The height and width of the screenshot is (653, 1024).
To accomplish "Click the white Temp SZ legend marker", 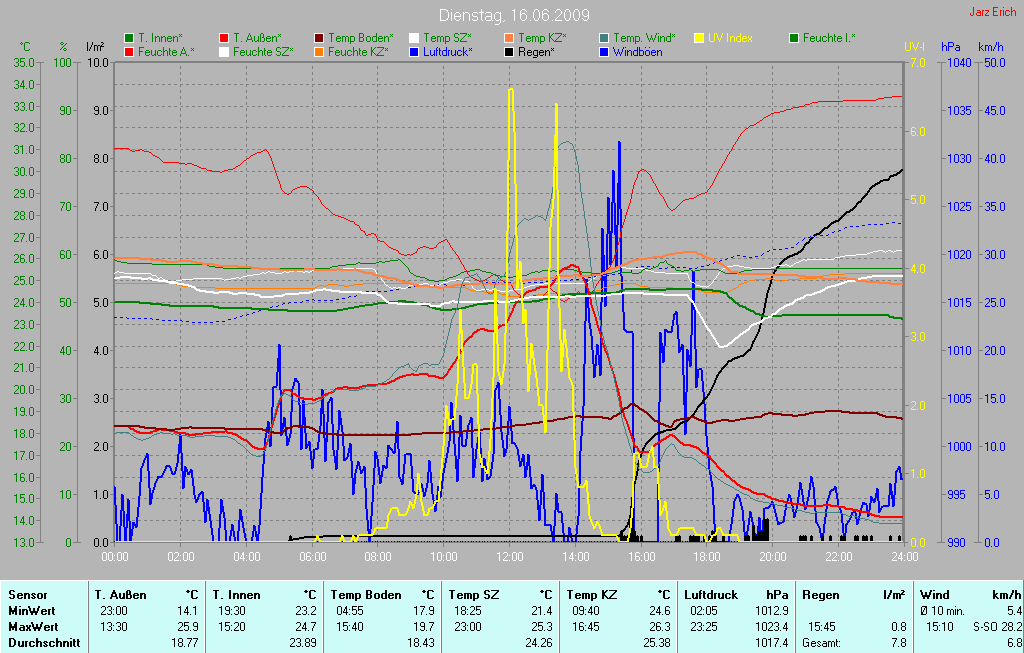I will pyautogui.click(x=414, y=38).
